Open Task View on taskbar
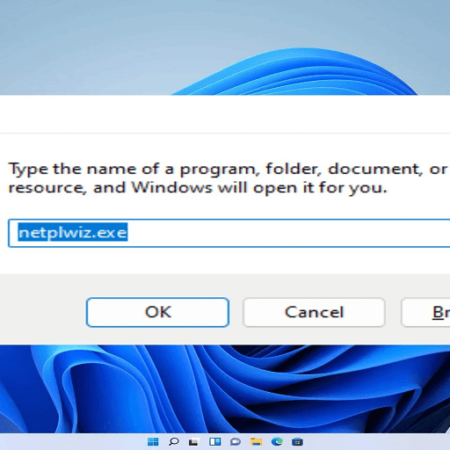Screen dimensions: 450x450 194,442
